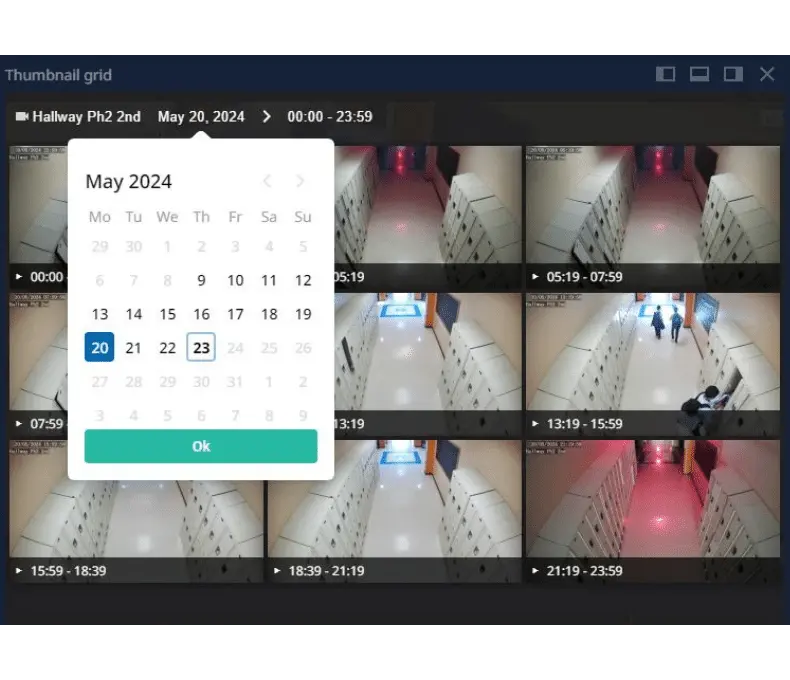Open the 21:19 - 23:59 thumbnail
The height and width of the screenshot is (680, 790).
653,511
